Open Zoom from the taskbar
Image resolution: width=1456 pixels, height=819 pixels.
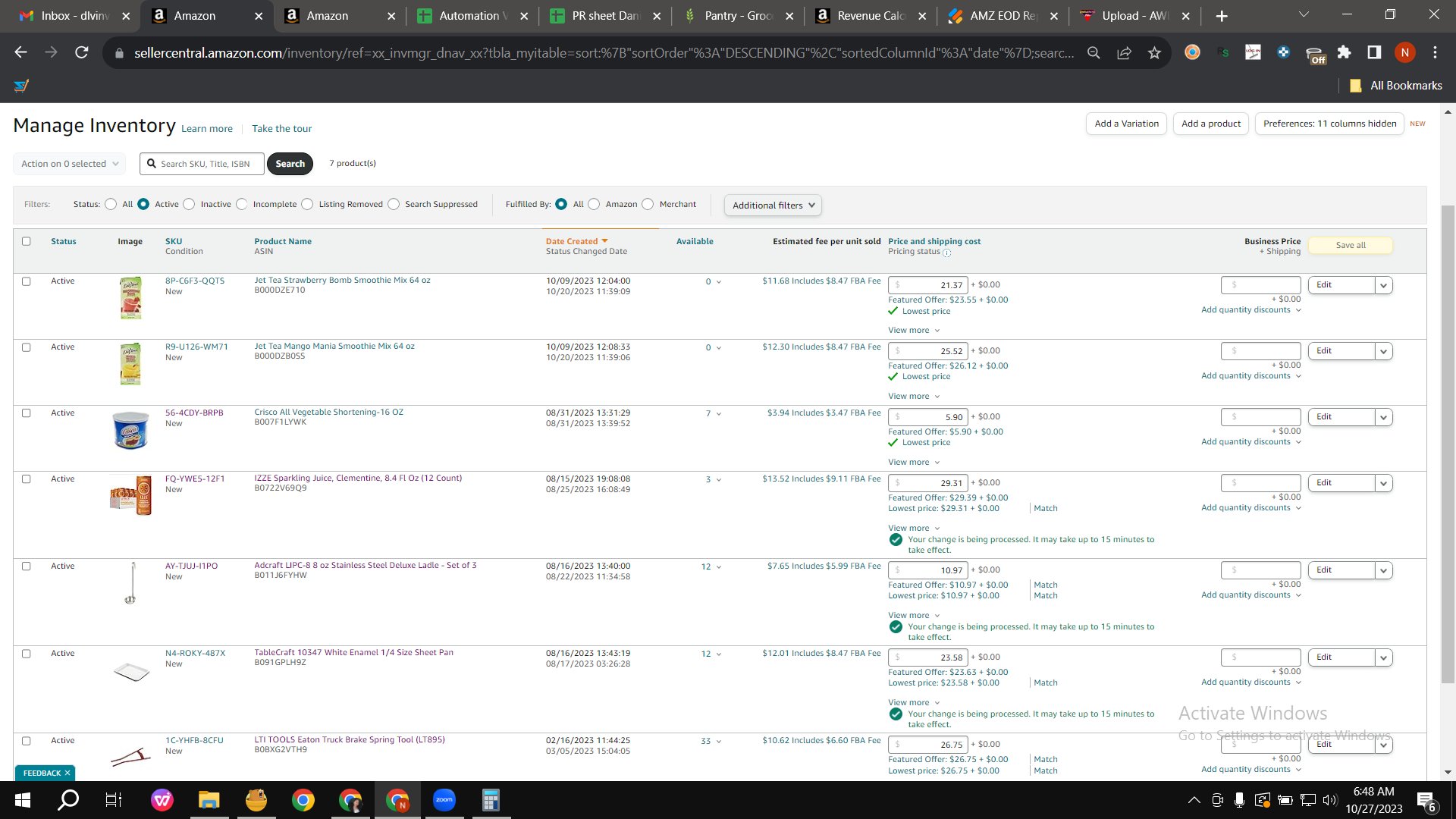click(444, 800)
